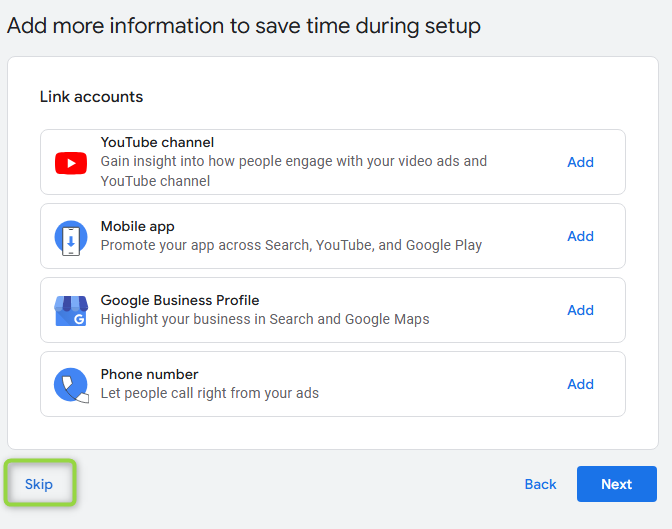
Task: Click 'Add more information to save time' heading
Action: click(x=244, y=26)
